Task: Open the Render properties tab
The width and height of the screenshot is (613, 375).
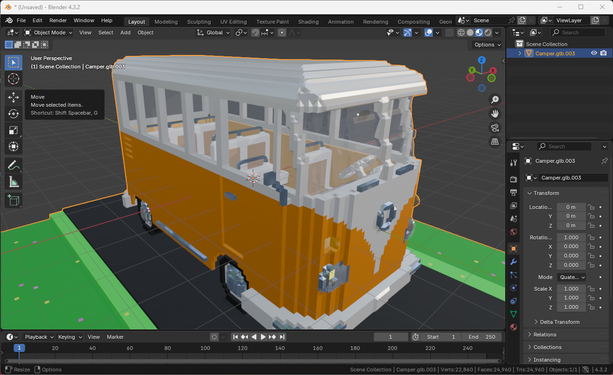Action: [x=514, y=179]
